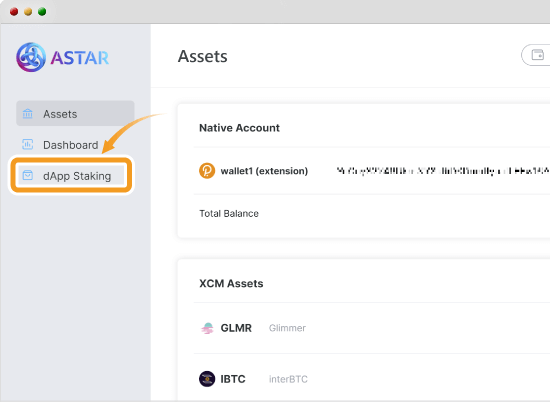Image resolution: width=550 pixels, height=402 pixels.
Task: Click the Glimmer asset name
Action: click(287, 328)
